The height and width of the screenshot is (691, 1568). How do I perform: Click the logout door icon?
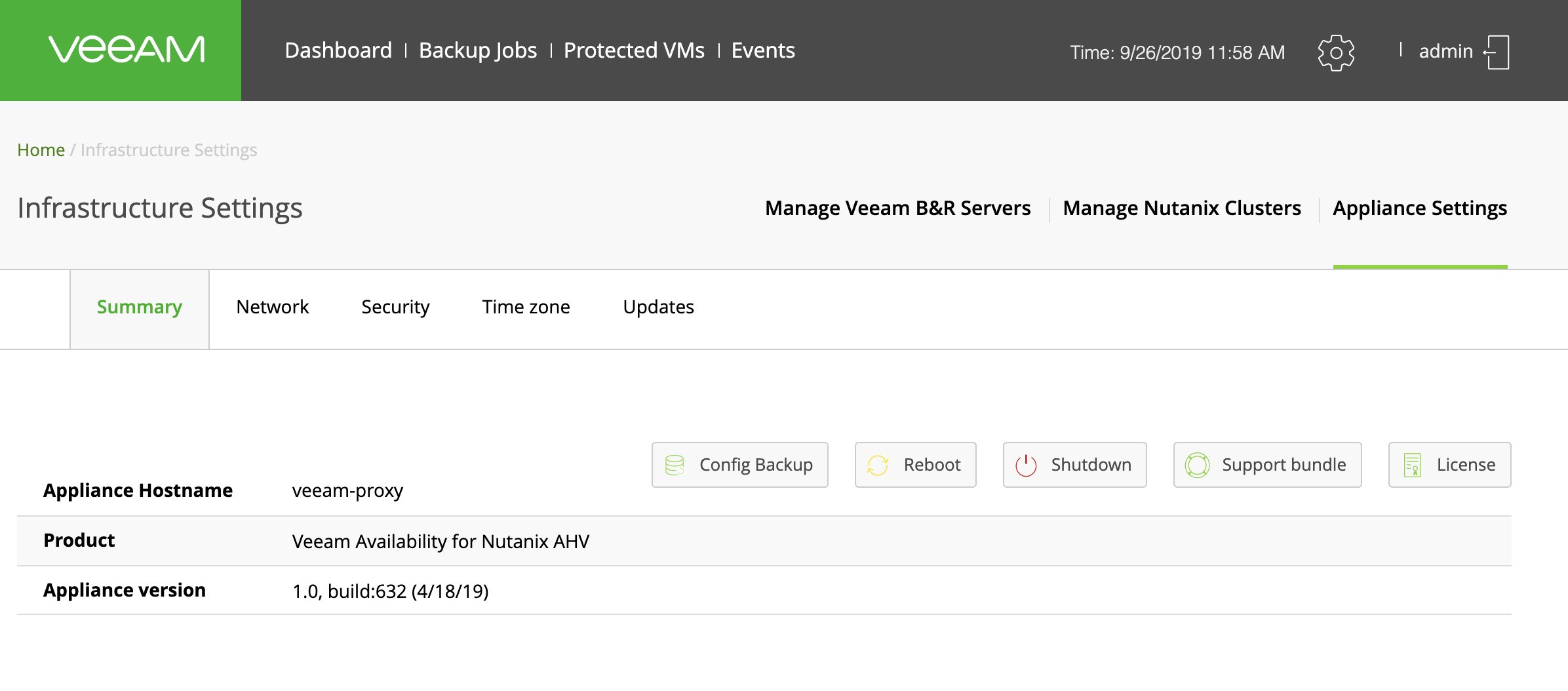click(1497, 52)
